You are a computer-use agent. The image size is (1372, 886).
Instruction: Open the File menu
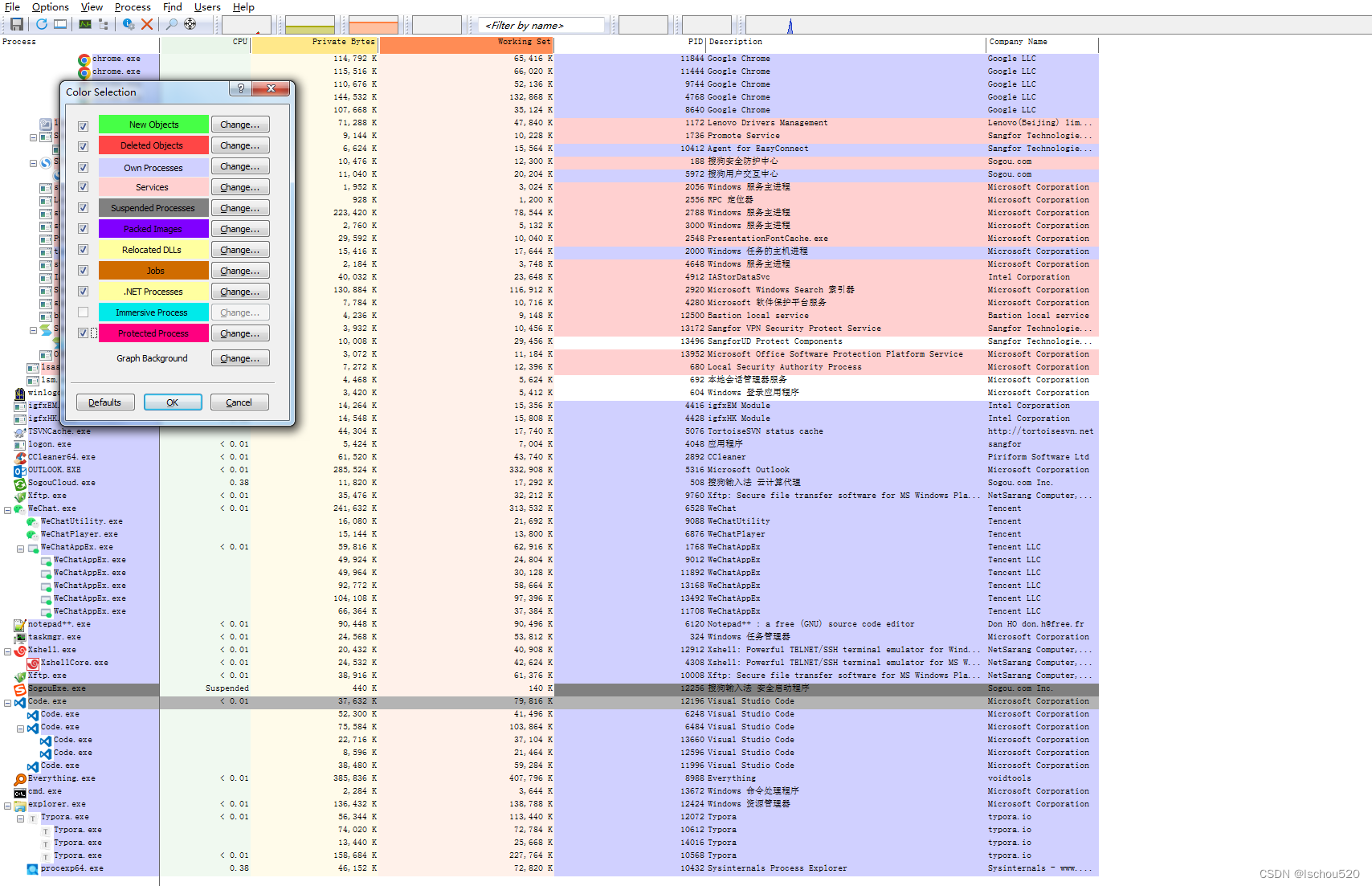click(12, 6)
